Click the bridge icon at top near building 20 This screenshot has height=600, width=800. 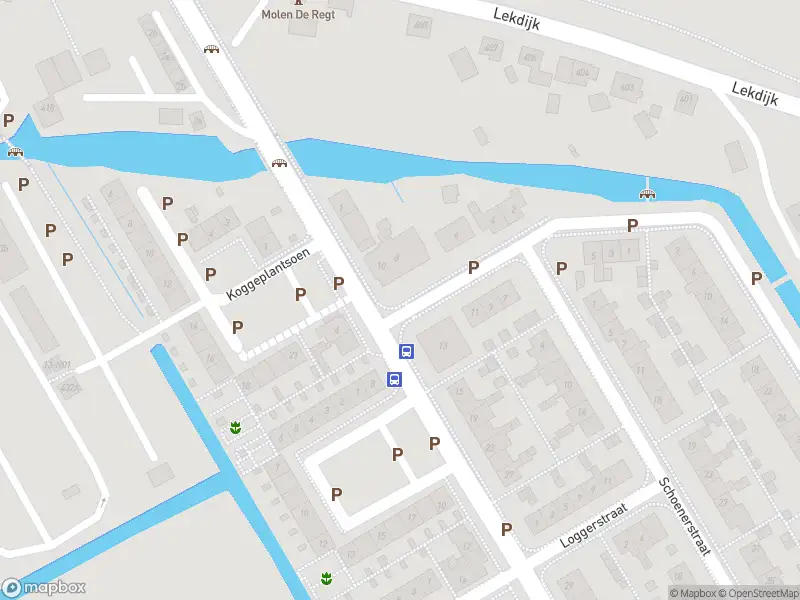click(211, 49)
